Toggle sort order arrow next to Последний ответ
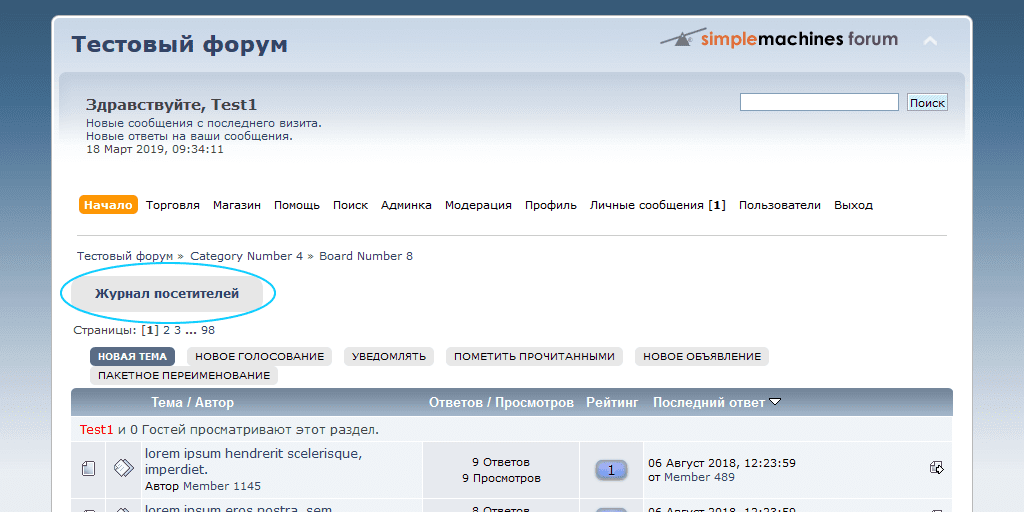This screenshot has height=512, width=1024. pyautogui.click(x=775, y=402)
